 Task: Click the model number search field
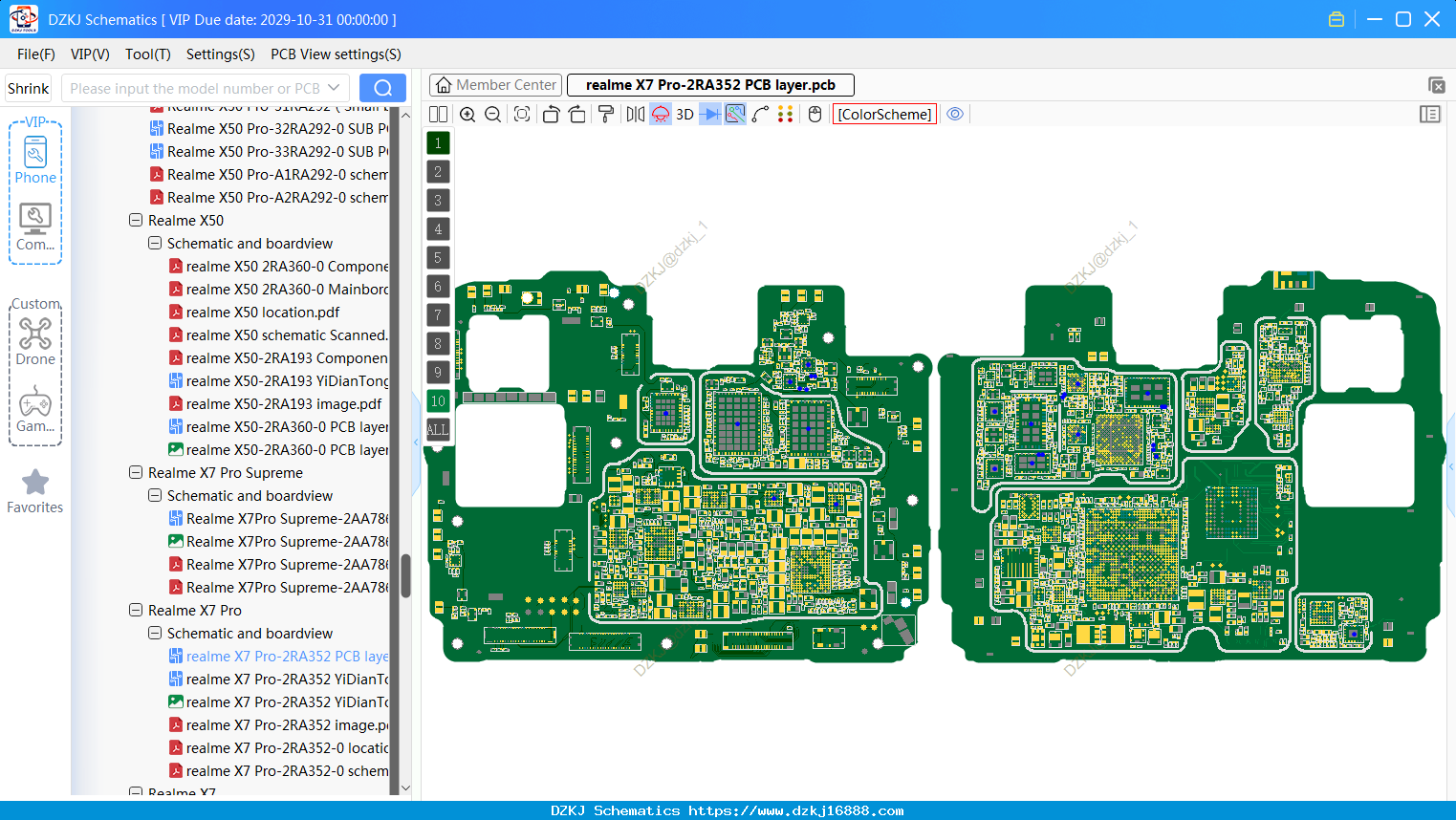(x=195, y=88)
